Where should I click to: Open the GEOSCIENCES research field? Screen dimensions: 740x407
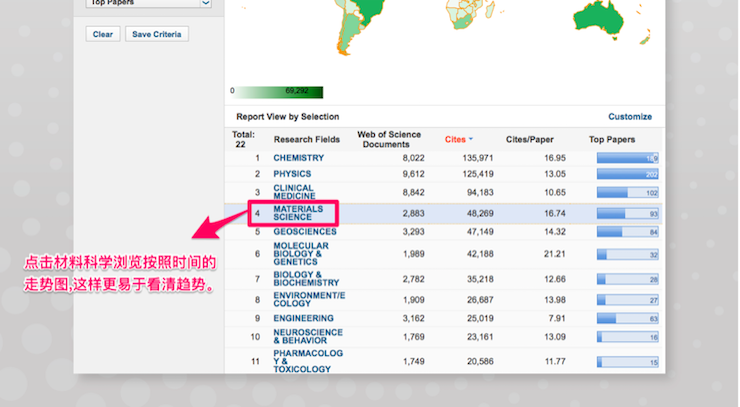coord(305,231)
